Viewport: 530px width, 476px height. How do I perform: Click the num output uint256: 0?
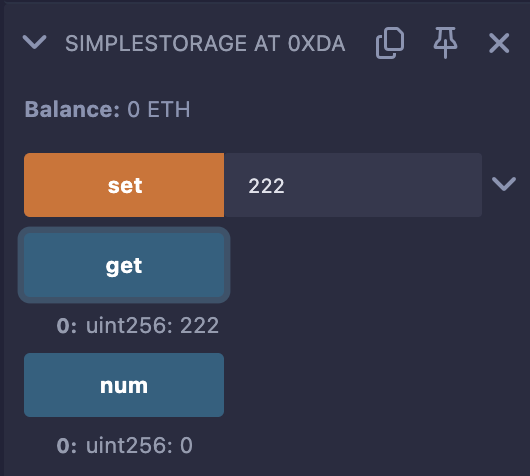[x=139, y=446]
